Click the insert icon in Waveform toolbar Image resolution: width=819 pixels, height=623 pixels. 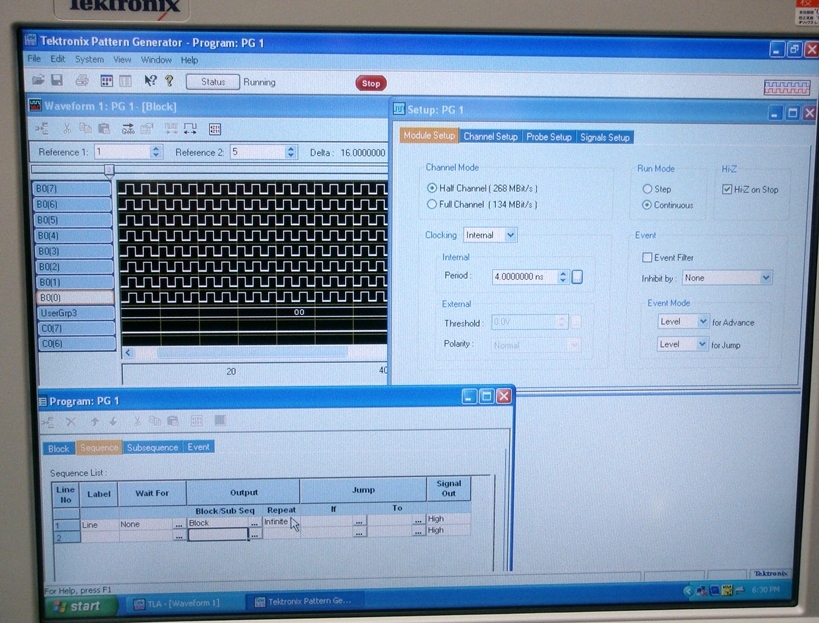[42, 128]
